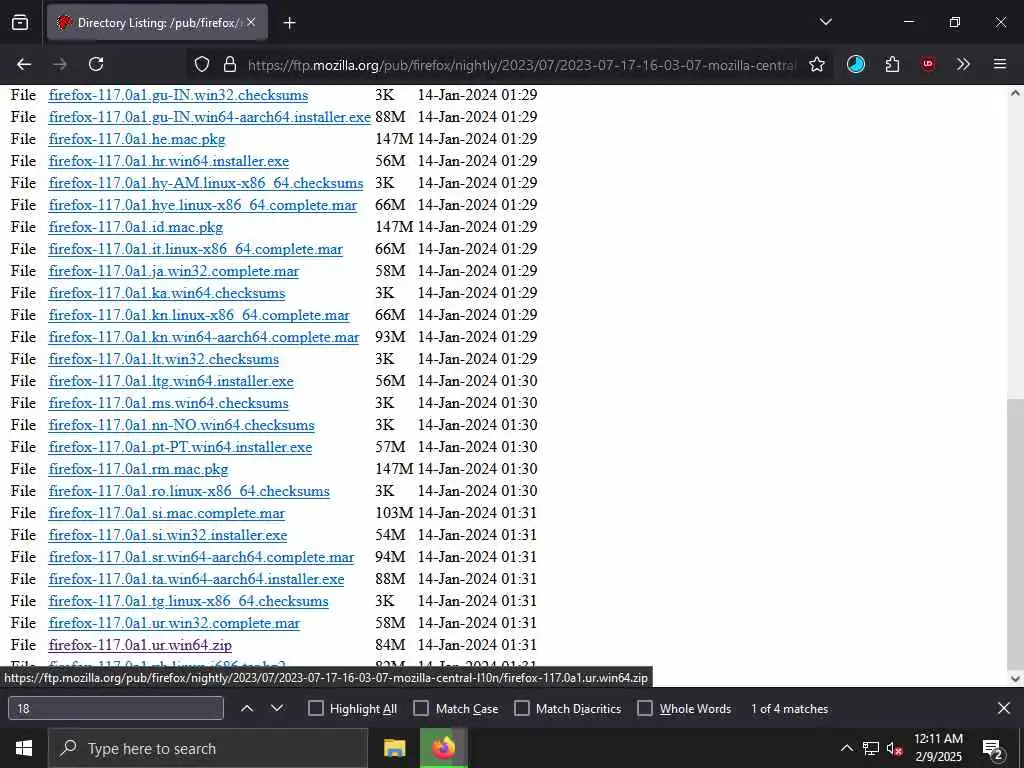Viewport: 1024px width, 768px height.
Task: Open firefox-117.0a1.ka.win64.checksums link
Action: [x=167, y=293]
